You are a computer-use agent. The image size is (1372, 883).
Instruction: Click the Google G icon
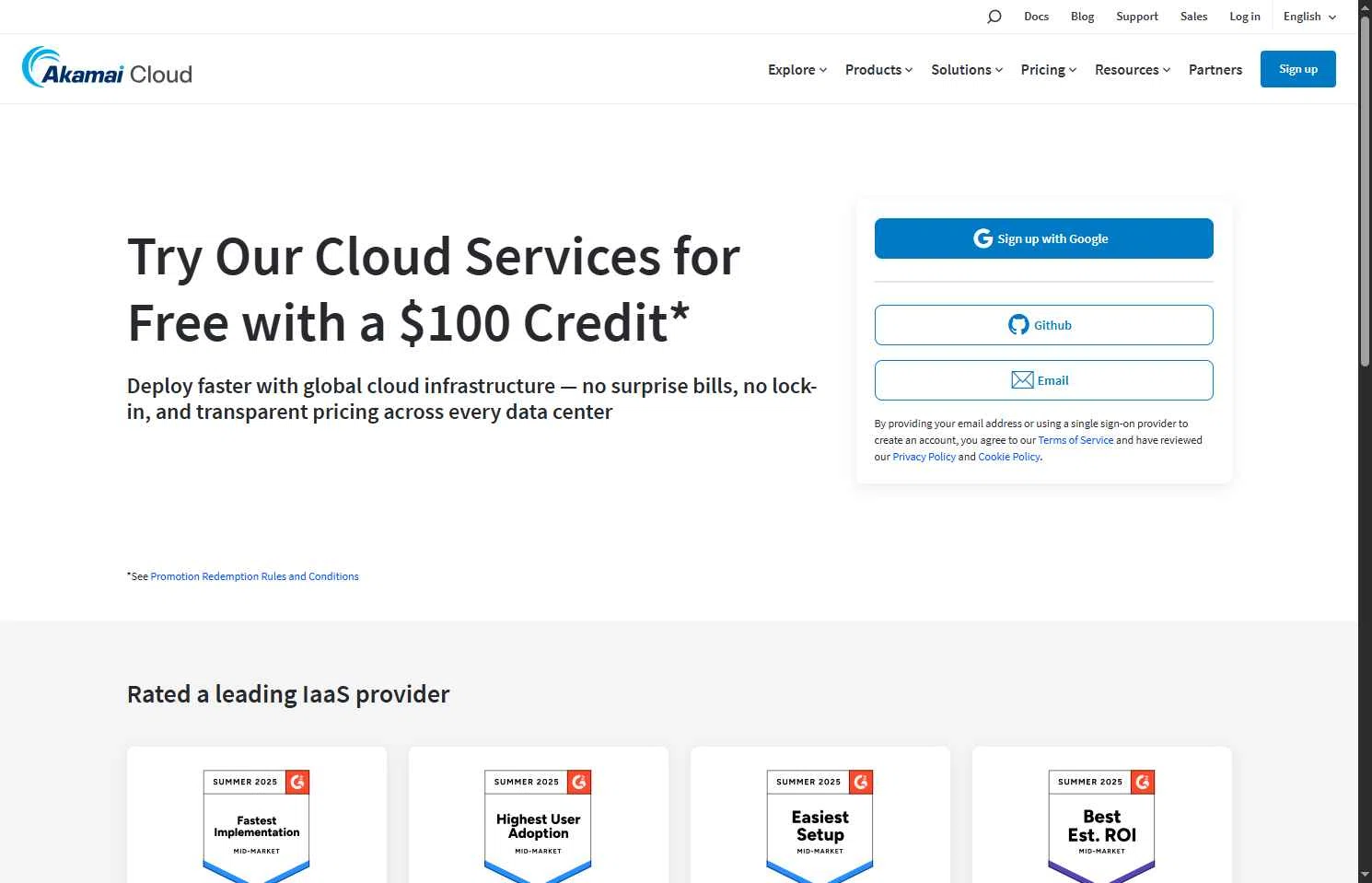coord(982,238)
